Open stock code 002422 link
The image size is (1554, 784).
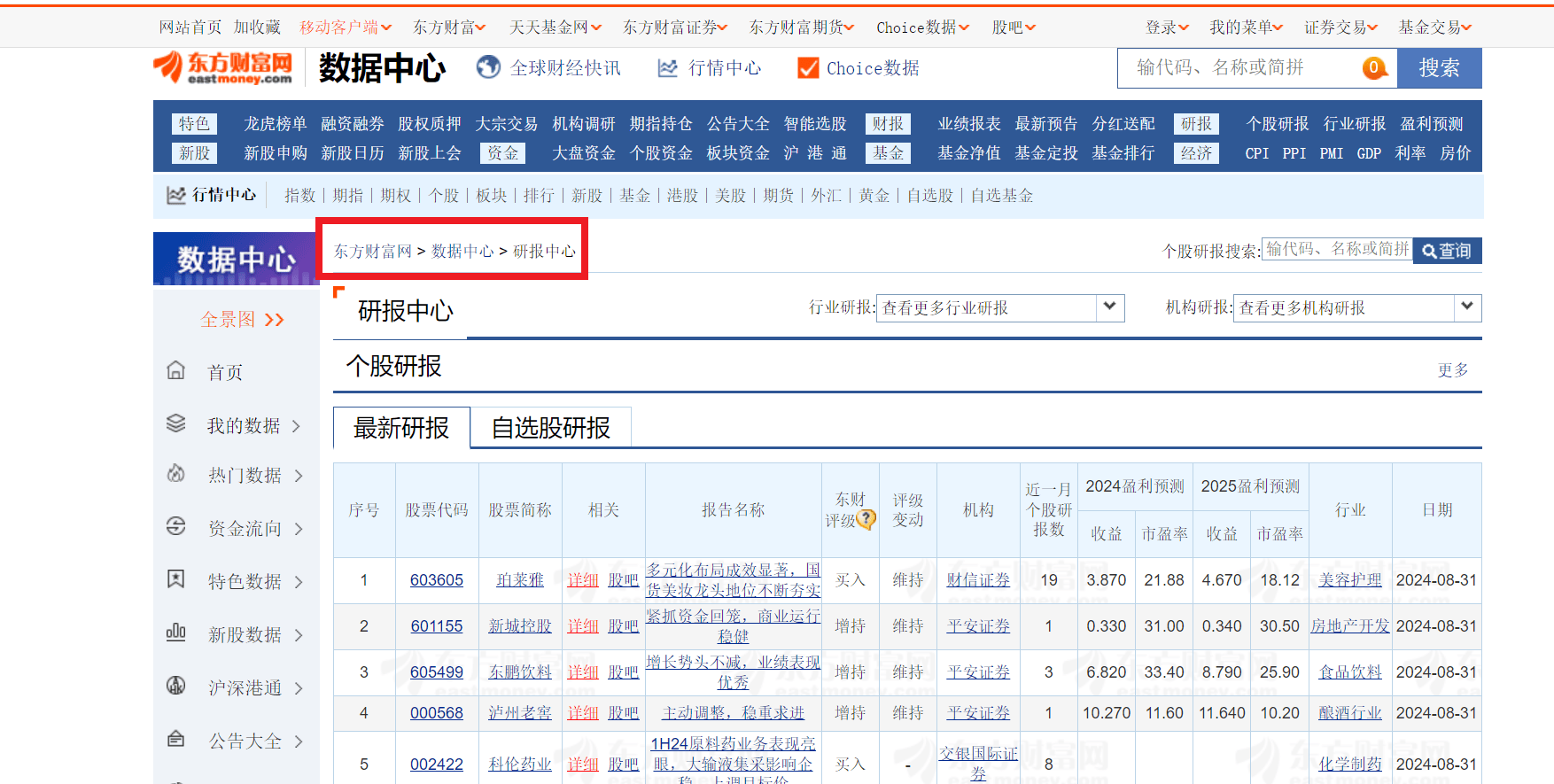coord(437,765)
